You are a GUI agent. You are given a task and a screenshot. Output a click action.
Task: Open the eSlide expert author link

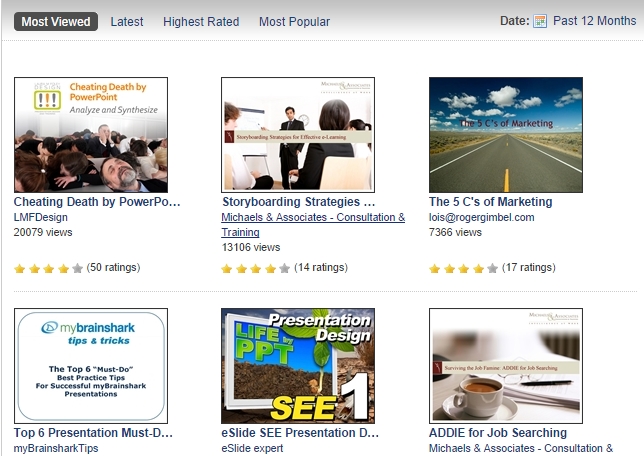(x=252, y=448)
